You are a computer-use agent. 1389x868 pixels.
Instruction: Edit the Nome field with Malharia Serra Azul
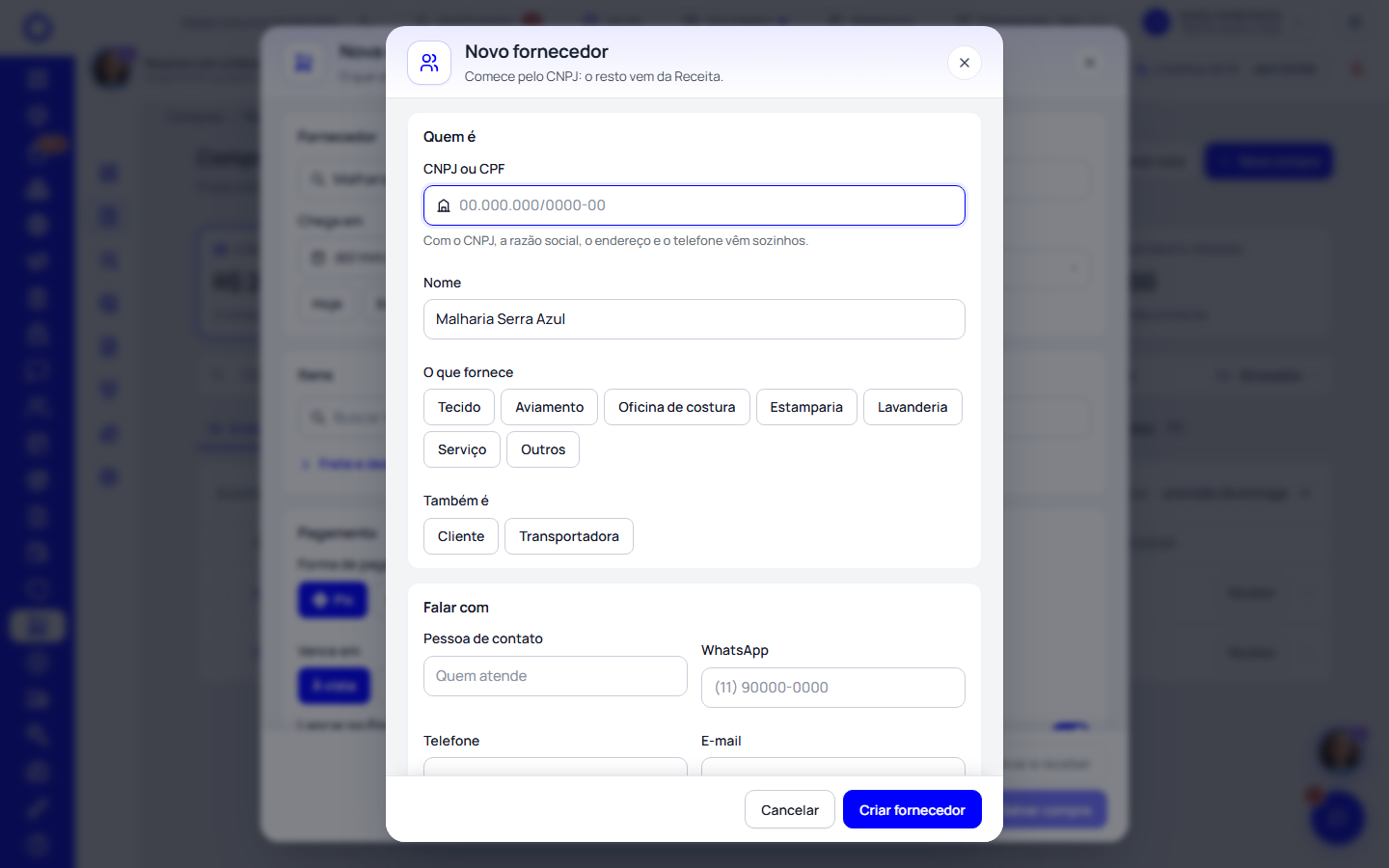click(694, 319)
